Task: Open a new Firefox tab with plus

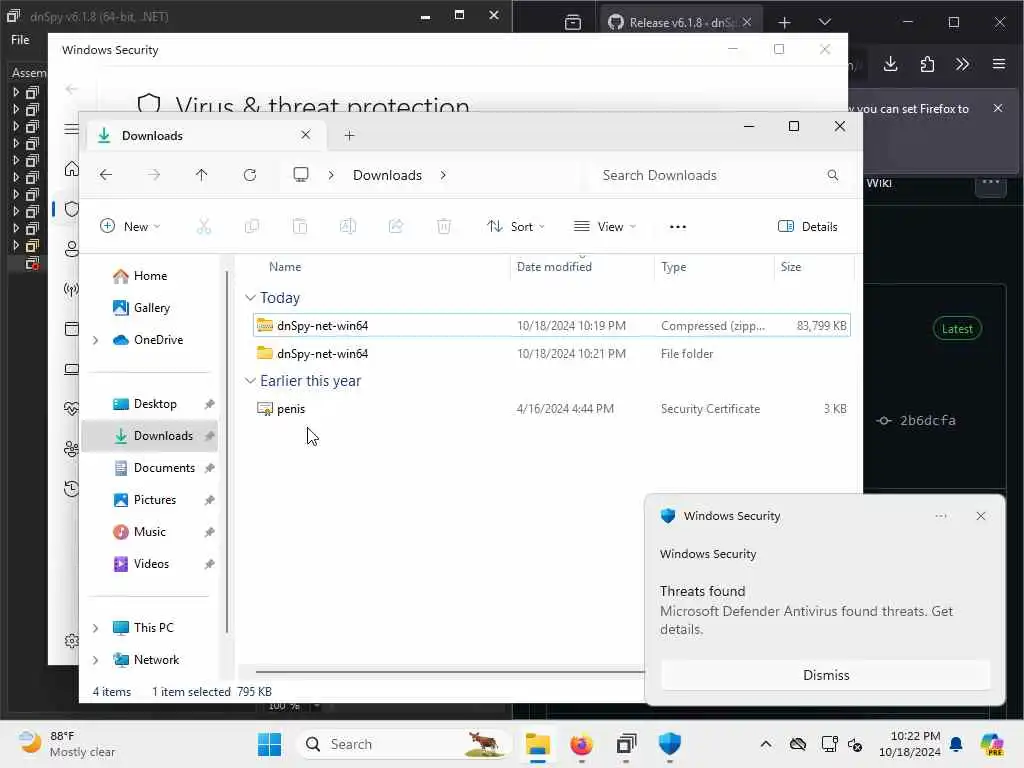Action: pyautogui.click(x=784, y=23)
